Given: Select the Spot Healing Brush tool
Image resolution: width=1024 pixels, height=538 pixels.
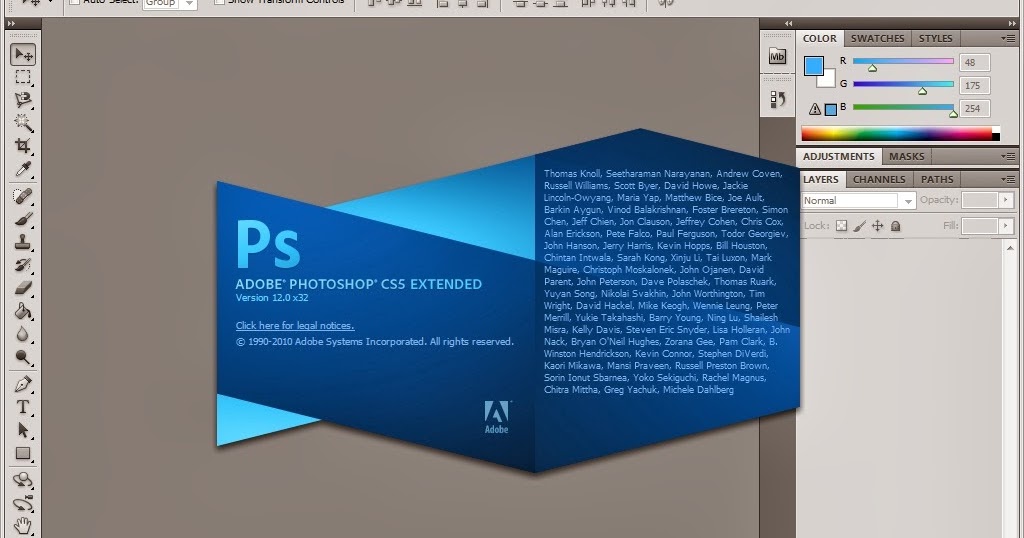Looking at the screenshot, I should click(23, 195).
